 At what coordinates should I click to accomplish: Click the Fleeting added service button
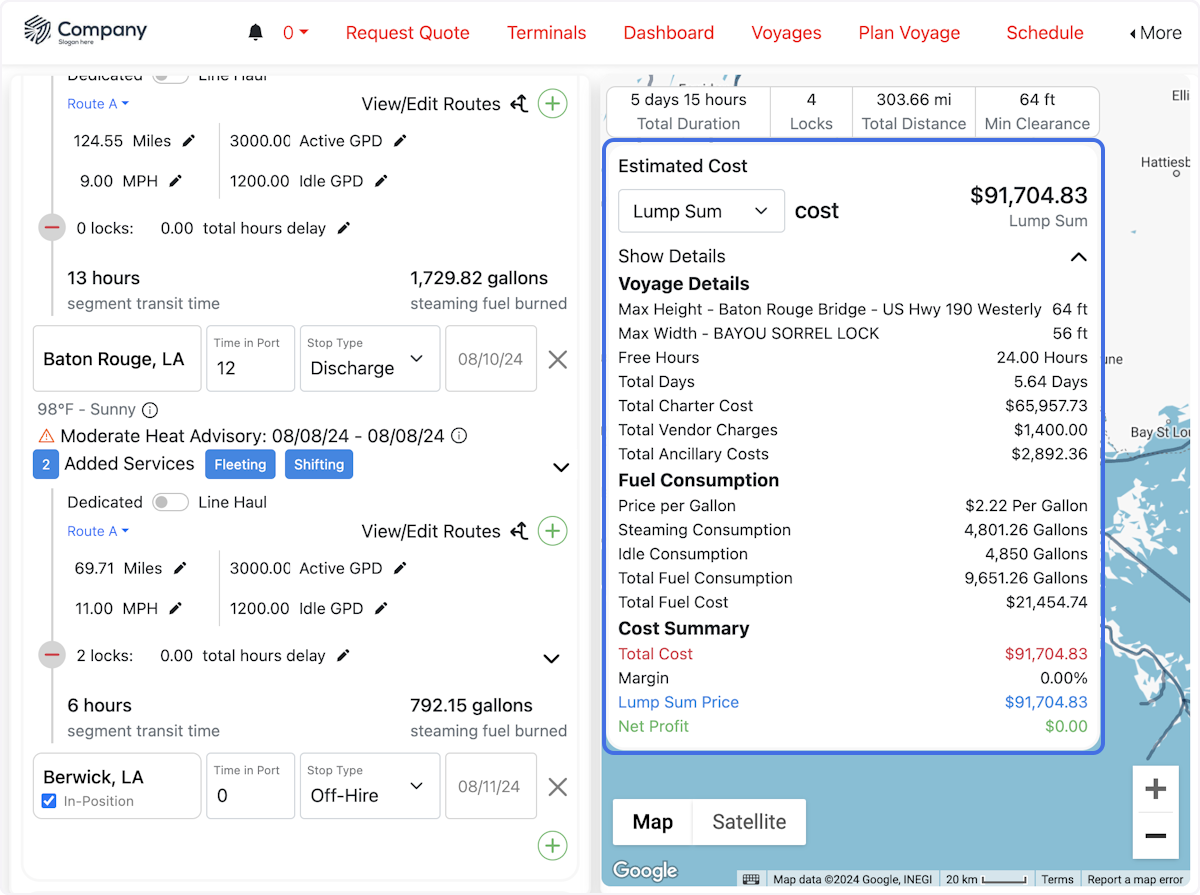[240, 464]
